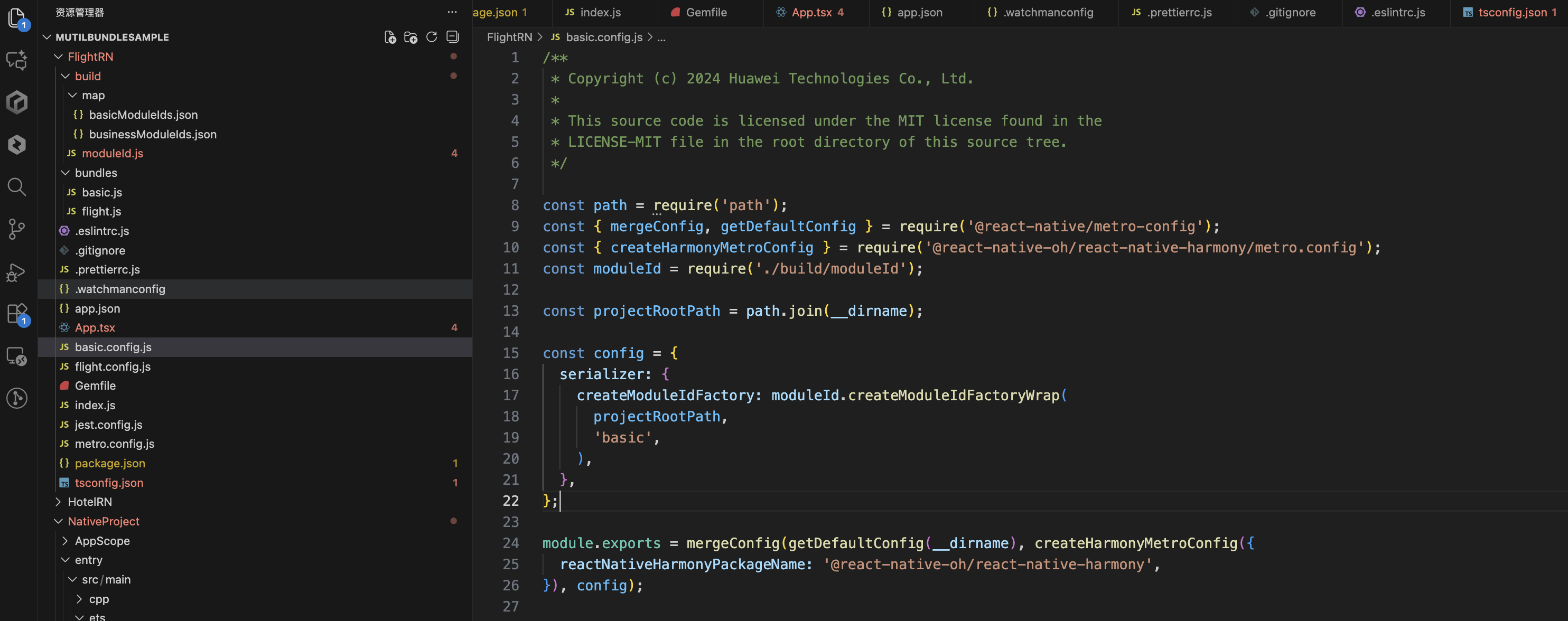Open flight.config.js in file tree

[113, 366]
